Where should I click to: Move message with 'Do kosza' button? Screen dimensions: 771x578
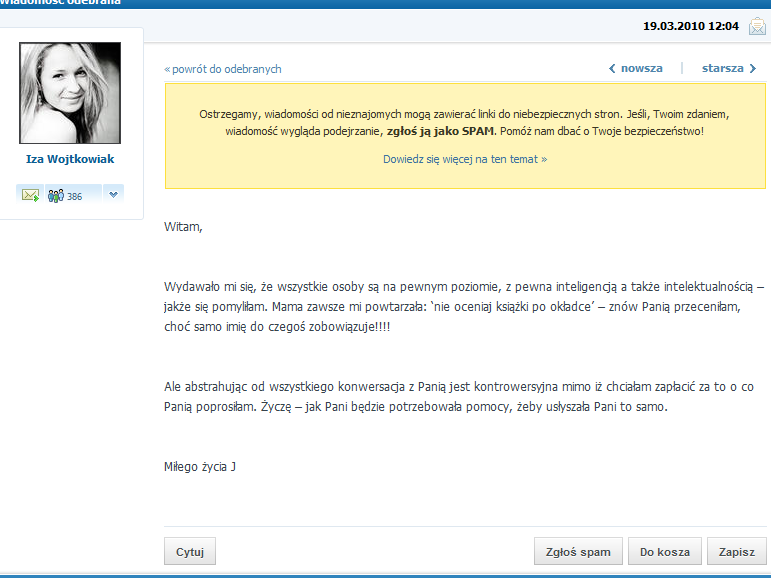(x=665, y=552)
